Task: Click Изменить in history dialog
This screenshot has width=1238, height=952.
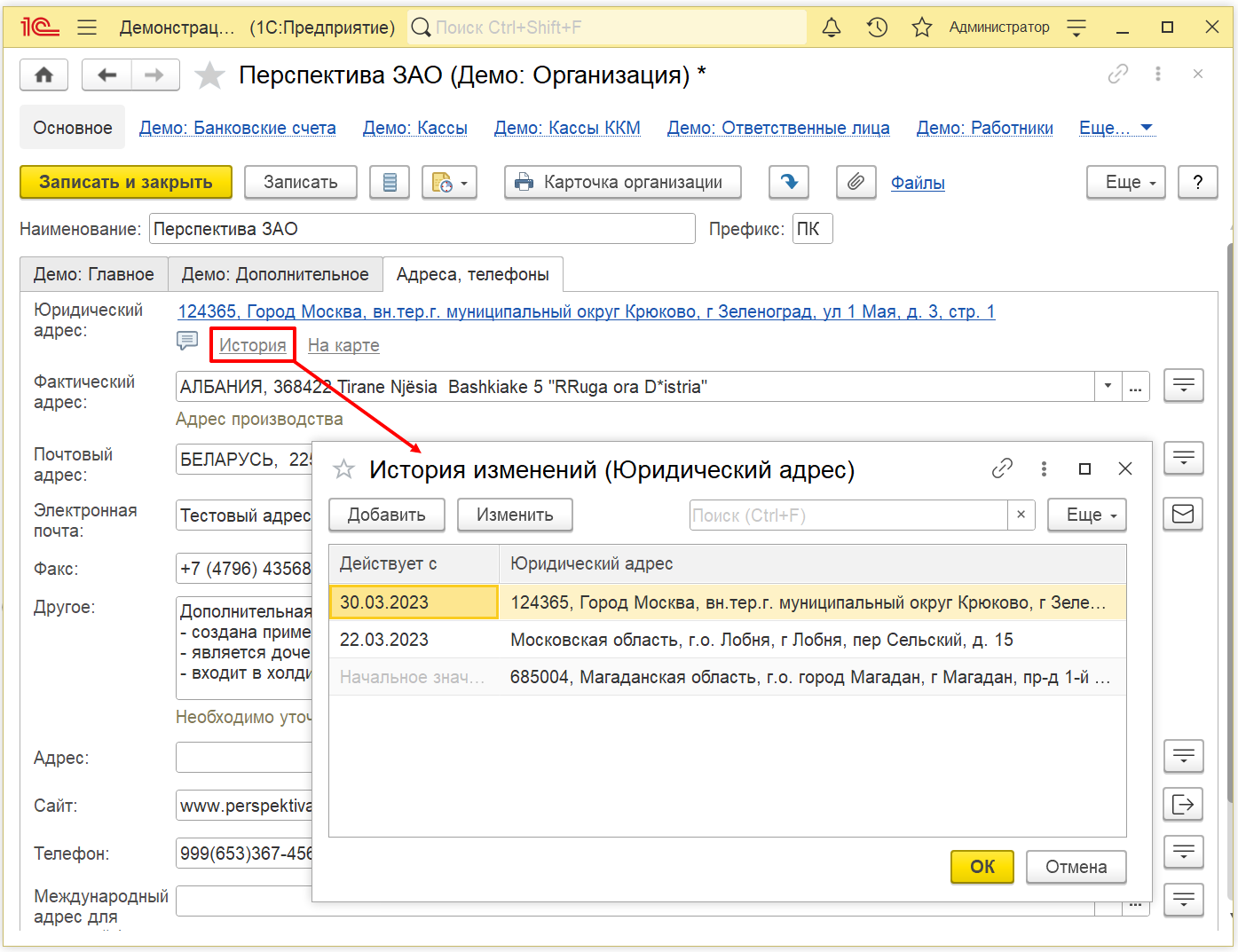Action: tap(515, 515)
